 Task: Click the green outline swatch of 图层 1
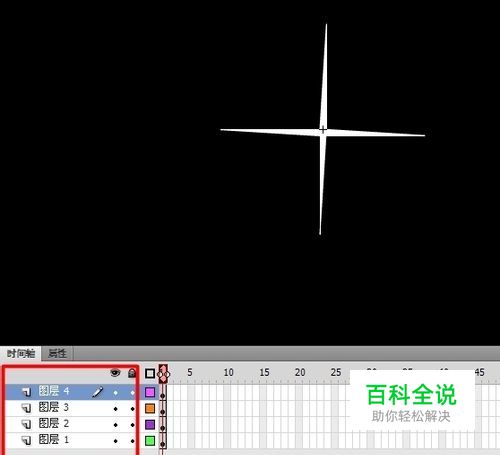pyautogui.click(x=150, y=441)
